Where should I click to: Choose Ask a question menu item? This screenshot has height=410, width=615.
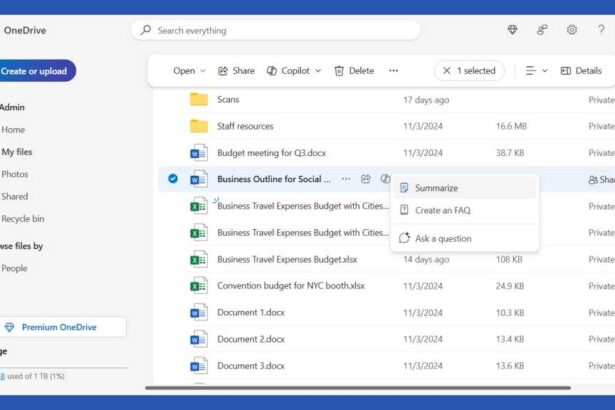point(465,239)
